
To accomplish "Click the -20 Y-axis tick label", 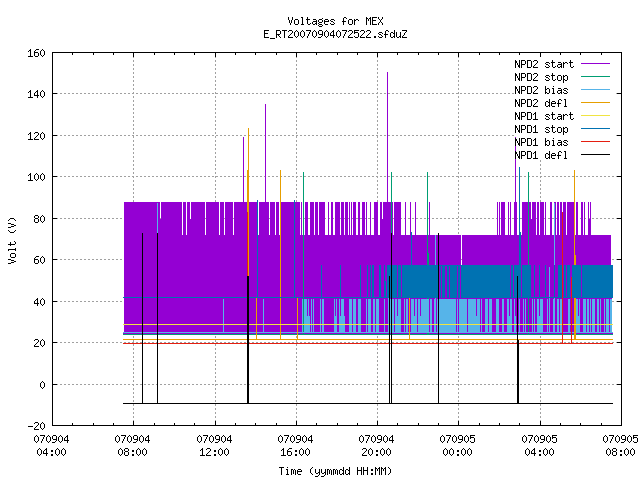I will (36, 426).
